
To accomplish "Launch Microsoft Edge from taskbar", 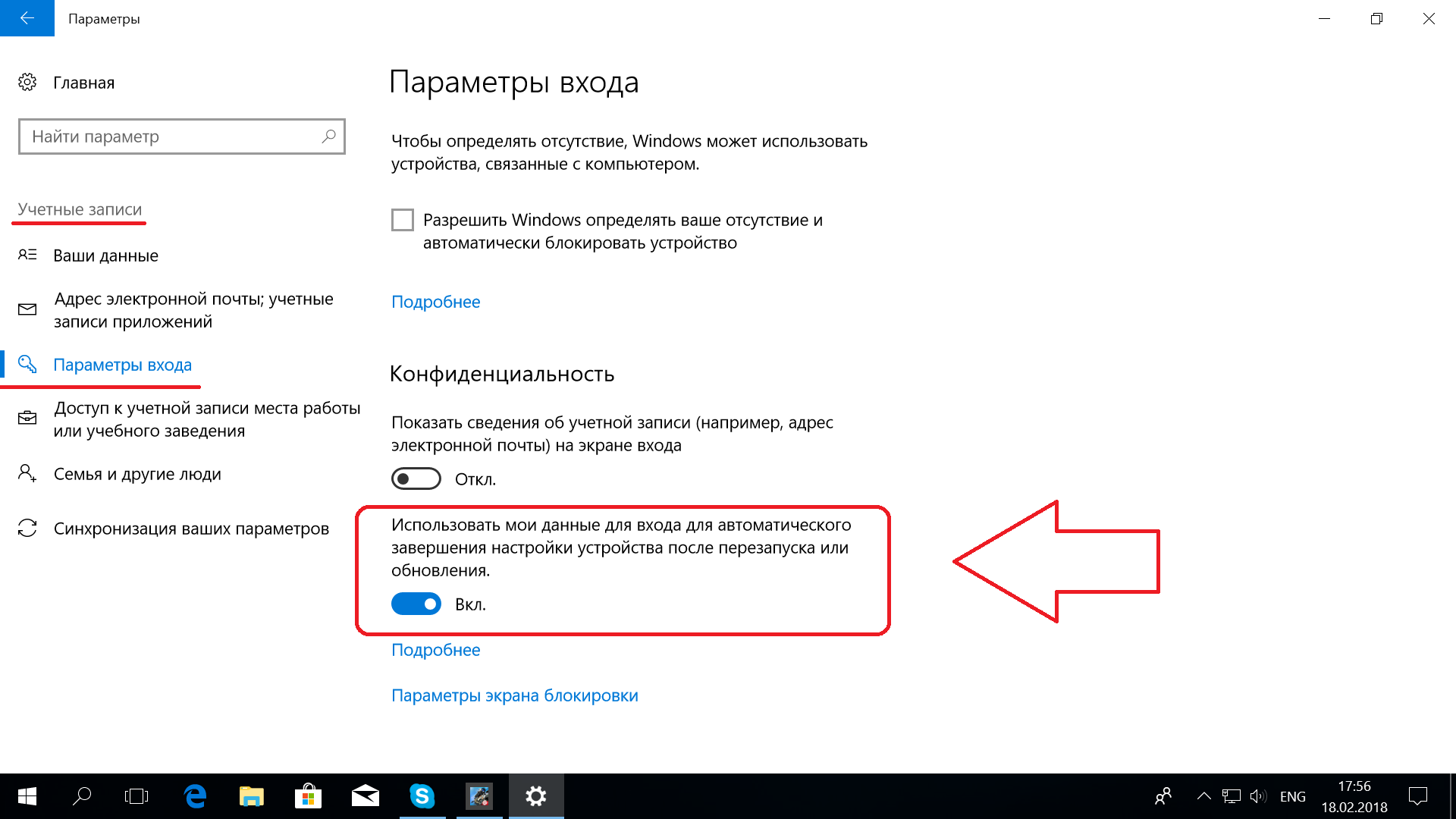I will coord(195,796).
